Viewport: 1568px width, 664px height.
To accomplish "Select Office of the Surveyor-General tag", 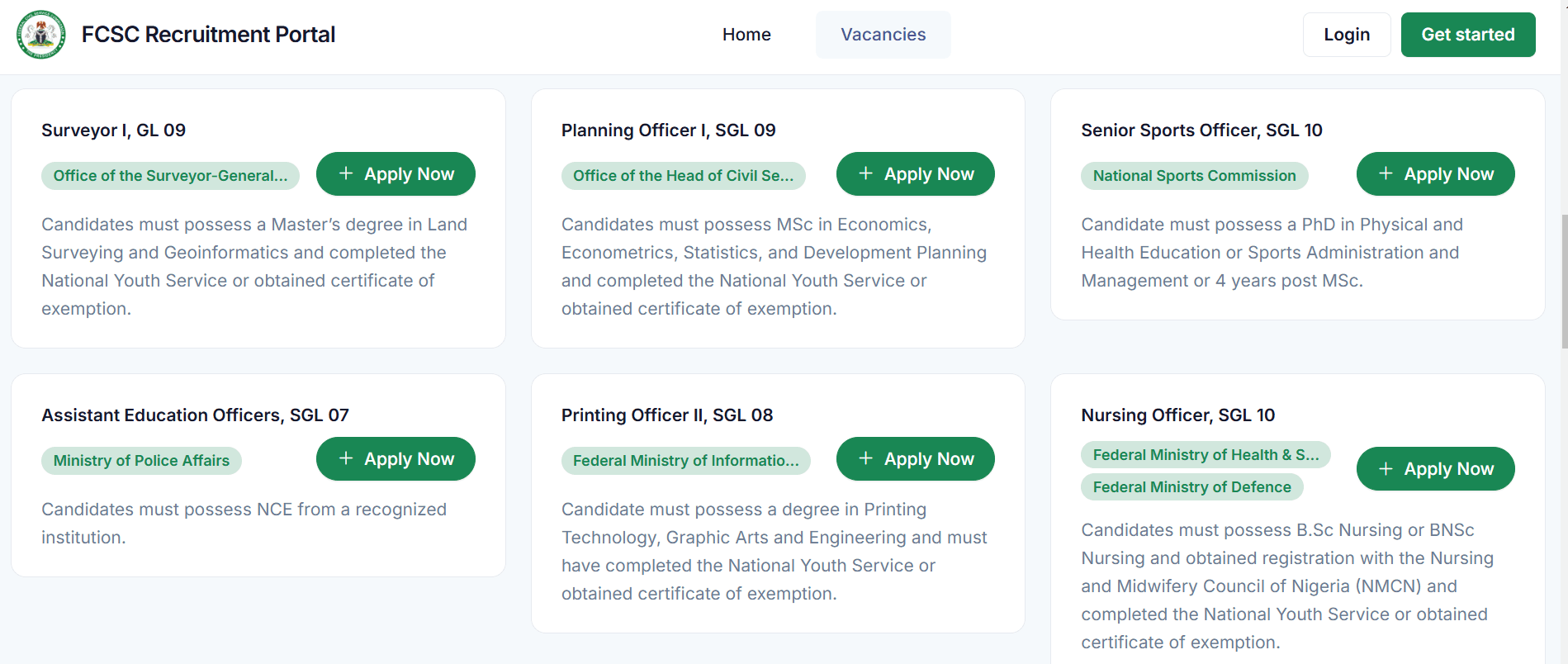I will 170,176.
